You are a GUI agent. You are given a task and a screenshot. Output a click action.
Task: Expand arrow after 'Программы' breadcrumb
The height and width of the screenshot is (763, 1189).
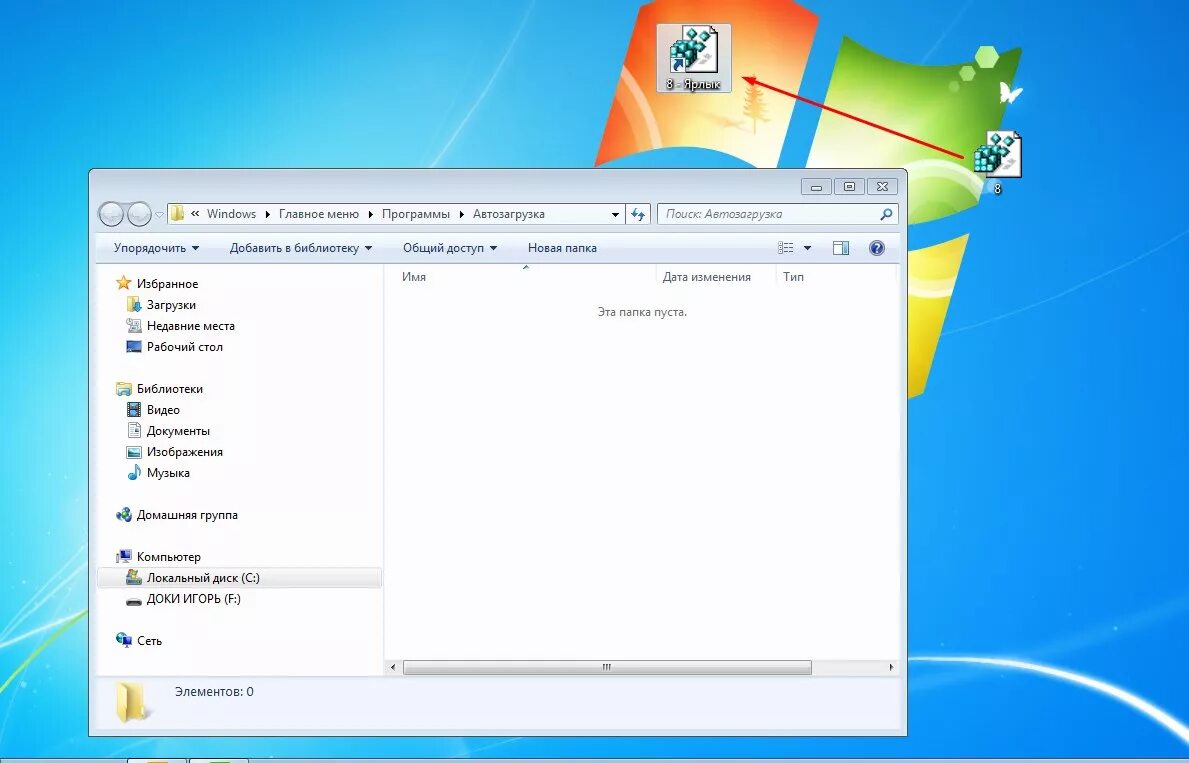462,215
